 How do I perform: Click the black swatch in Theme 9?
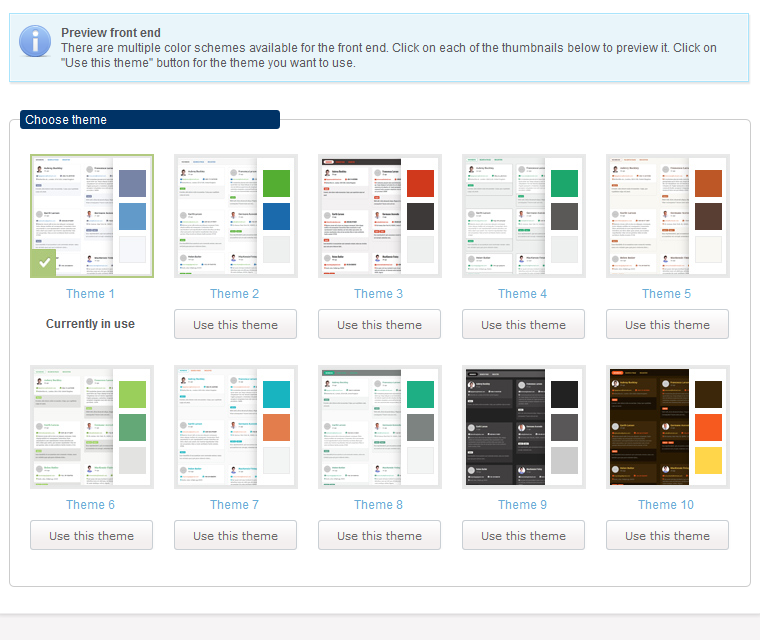click(x=564, y=394)
